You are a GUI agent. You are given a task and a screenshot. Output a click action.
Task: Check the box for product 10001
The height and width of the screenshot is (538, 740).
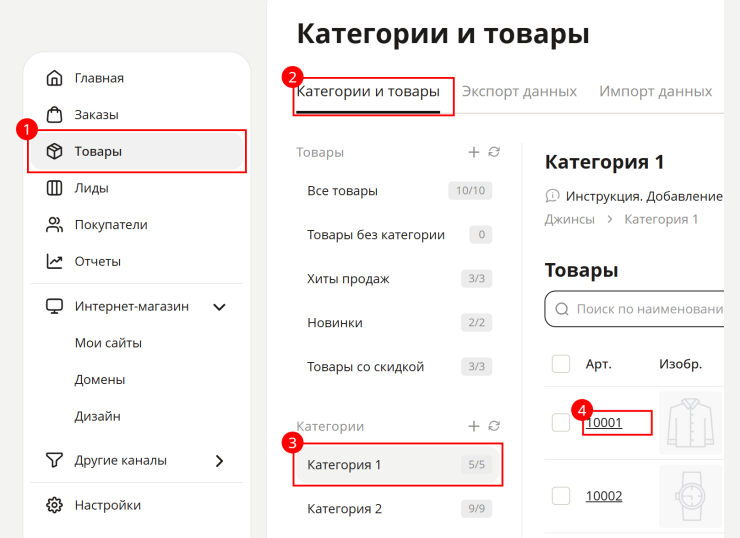click(561, 422)
